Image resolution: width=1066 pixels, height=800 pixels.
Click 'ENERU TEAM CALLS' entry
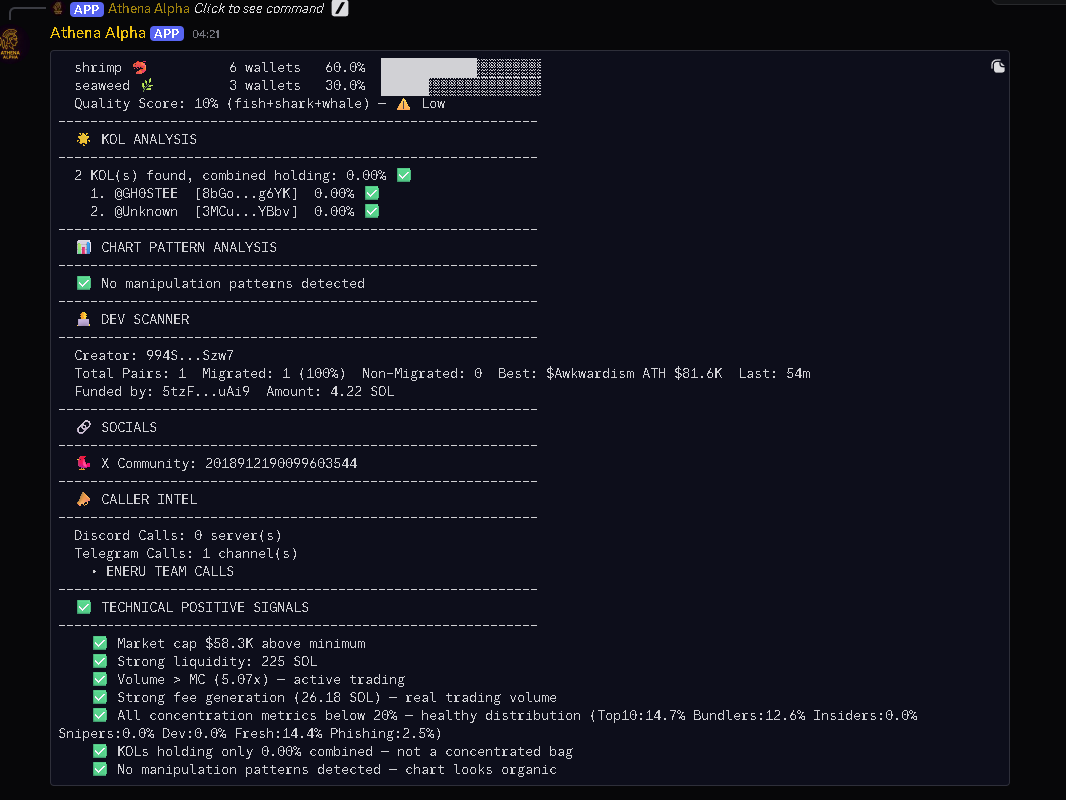[x=170, y=571]
